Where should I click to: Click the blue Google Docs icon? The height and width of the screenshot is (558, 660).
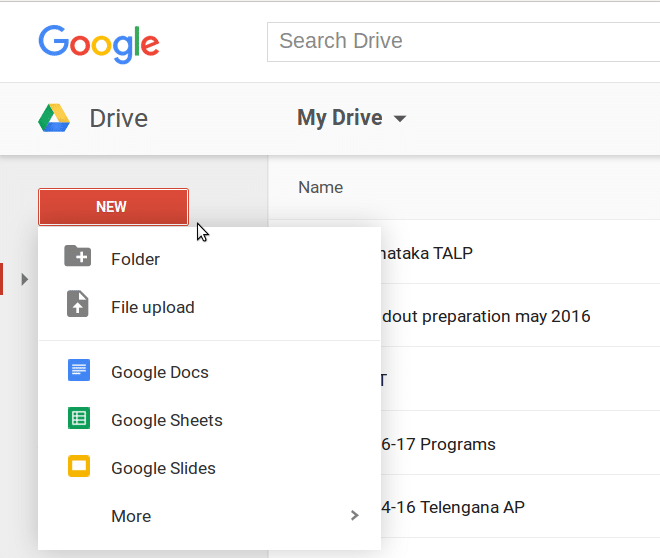(79, 370)
